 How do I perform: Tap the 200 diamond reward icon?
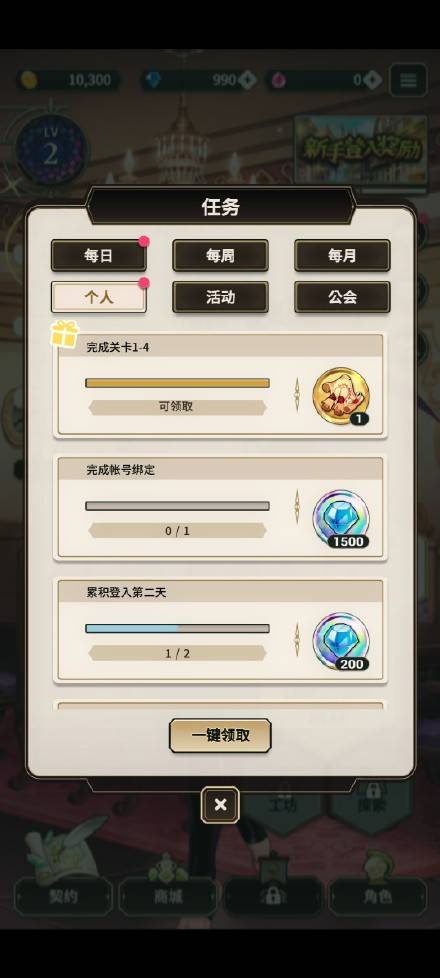[x=341, y=642]
